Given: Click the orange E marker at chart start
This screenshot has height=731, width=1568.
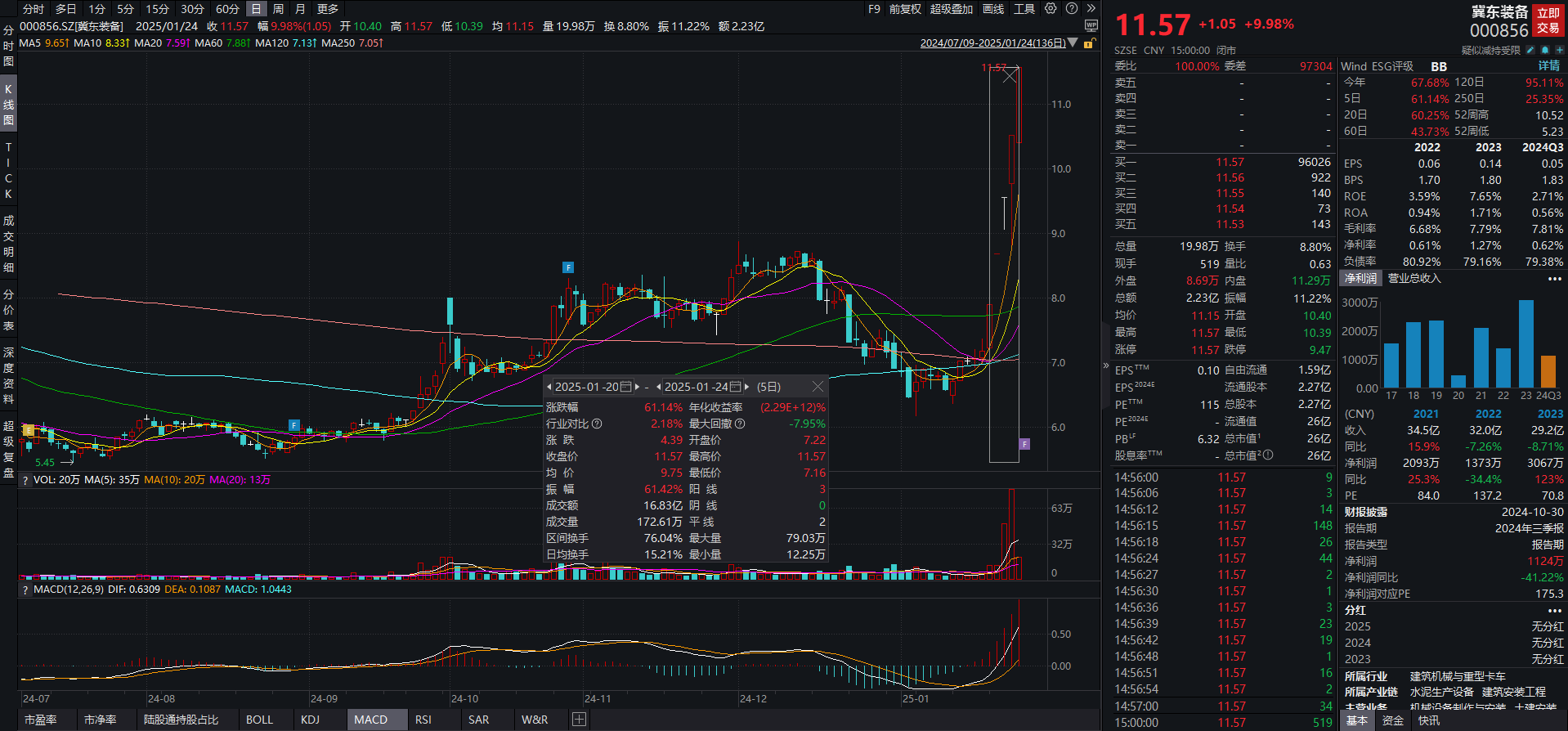Looking at the screenshot, I should (x=29, y=430).
